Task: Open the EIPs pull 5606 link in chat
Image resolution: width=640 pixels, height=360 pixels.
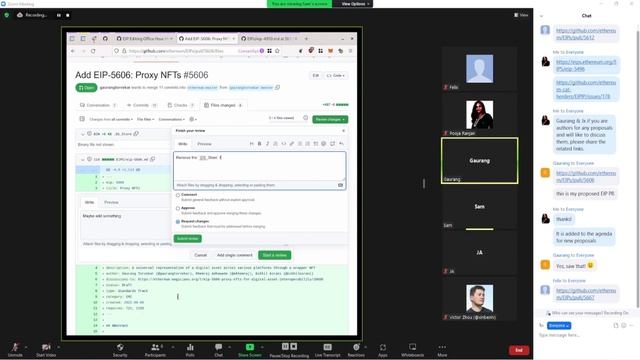Action: pyautogui.click(x=586, y=176)
